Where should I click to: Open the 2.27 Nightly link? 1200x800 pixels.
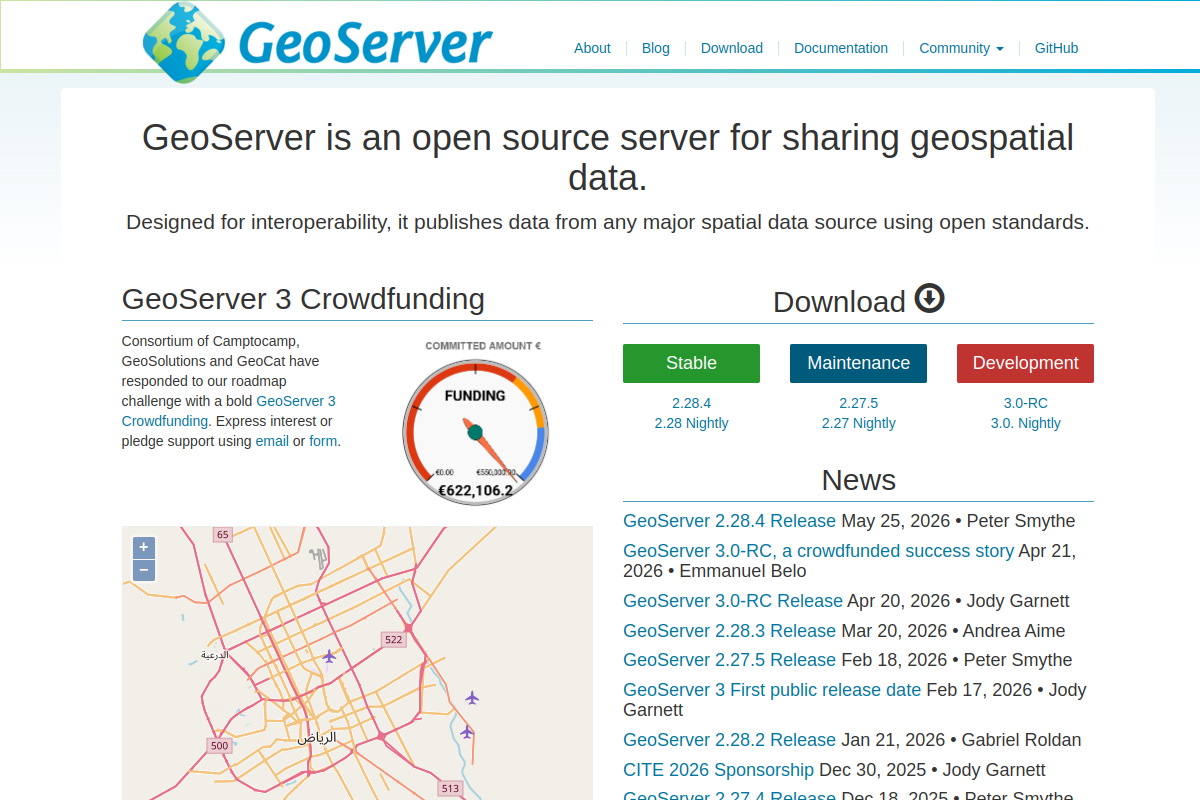[x=858, y=423]
